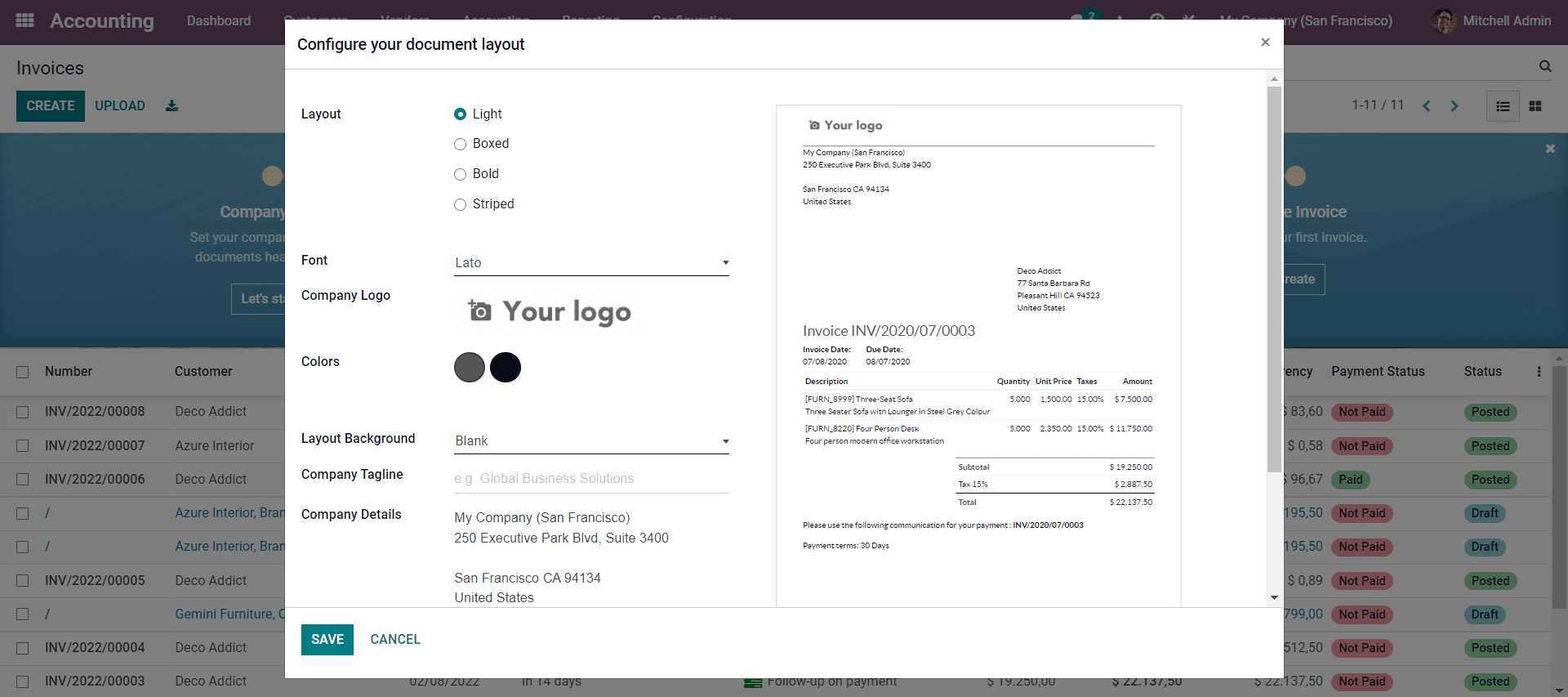Sort by Status column header
Image resolution: width=1568 pixels, height=697 pixels.
click(1482, 372)
